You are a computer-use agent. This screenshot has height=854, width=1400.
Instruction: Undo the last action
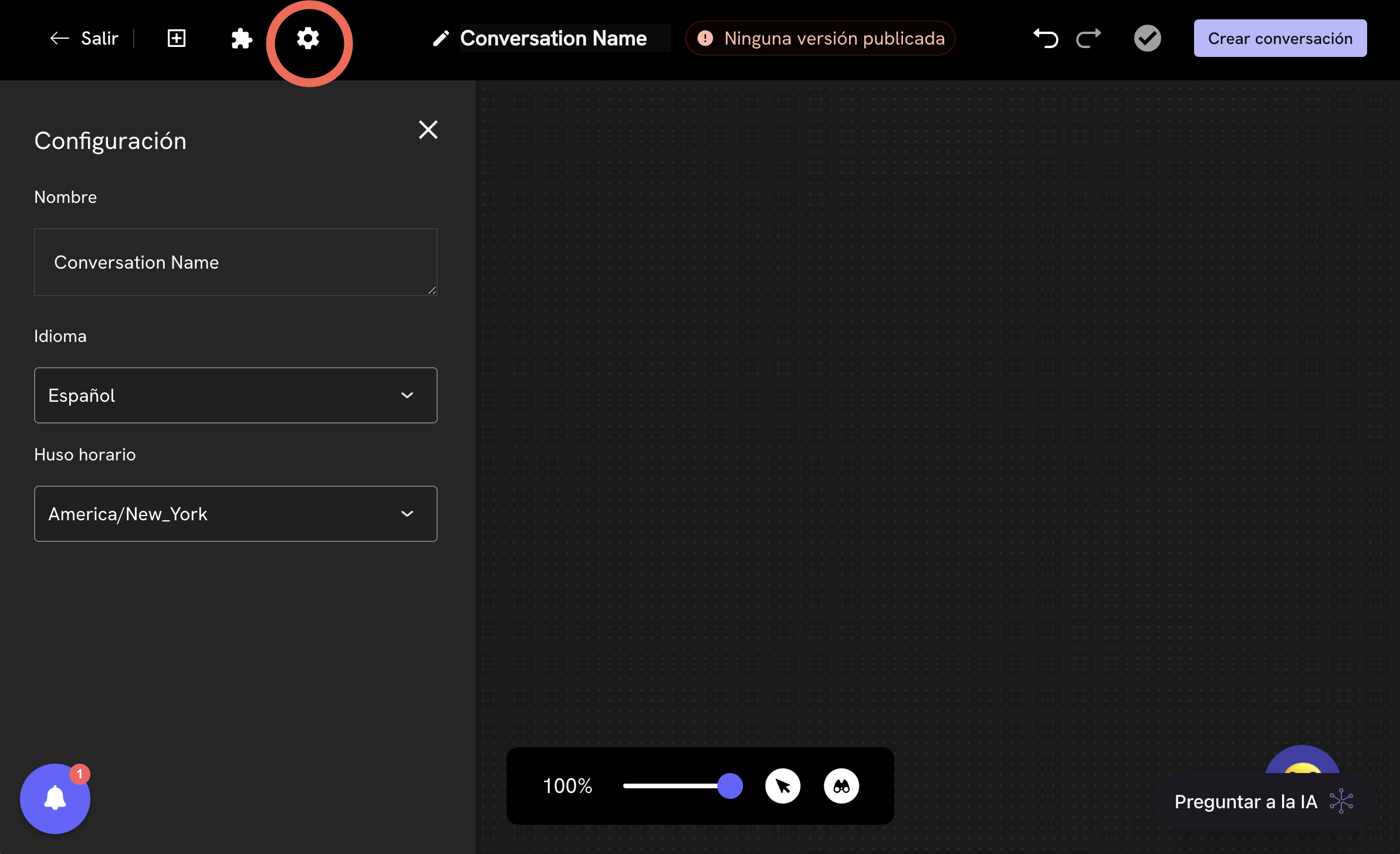tap(1045, 39)
